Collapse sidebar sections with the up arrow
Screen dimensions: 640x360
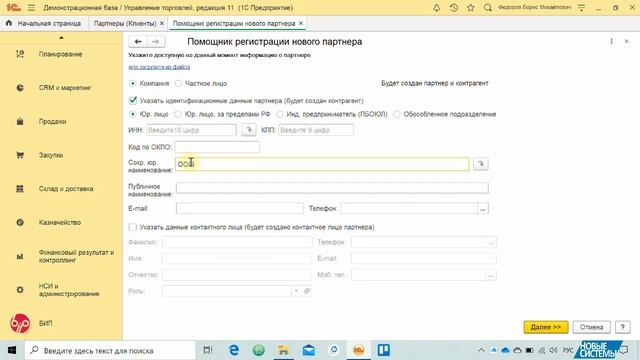[61, 38]
